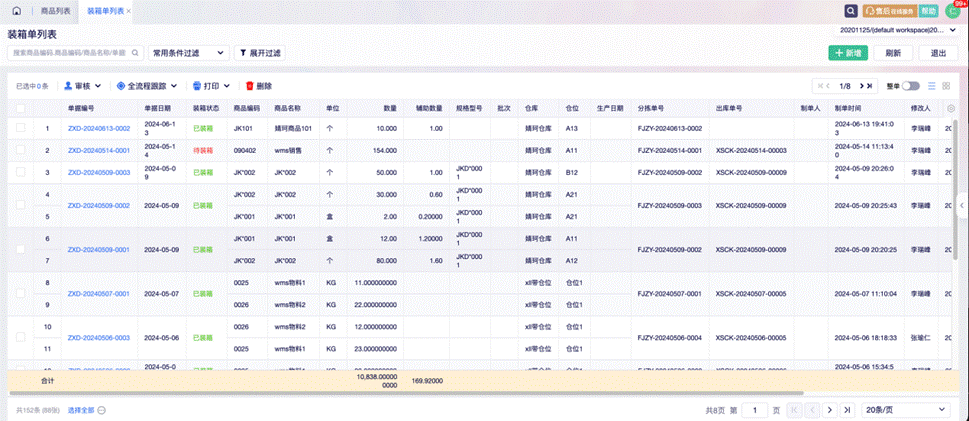Check the row for ZXD-20240509-0003
The width and height of the screenshot is (969, 421).
coord(21,172)
